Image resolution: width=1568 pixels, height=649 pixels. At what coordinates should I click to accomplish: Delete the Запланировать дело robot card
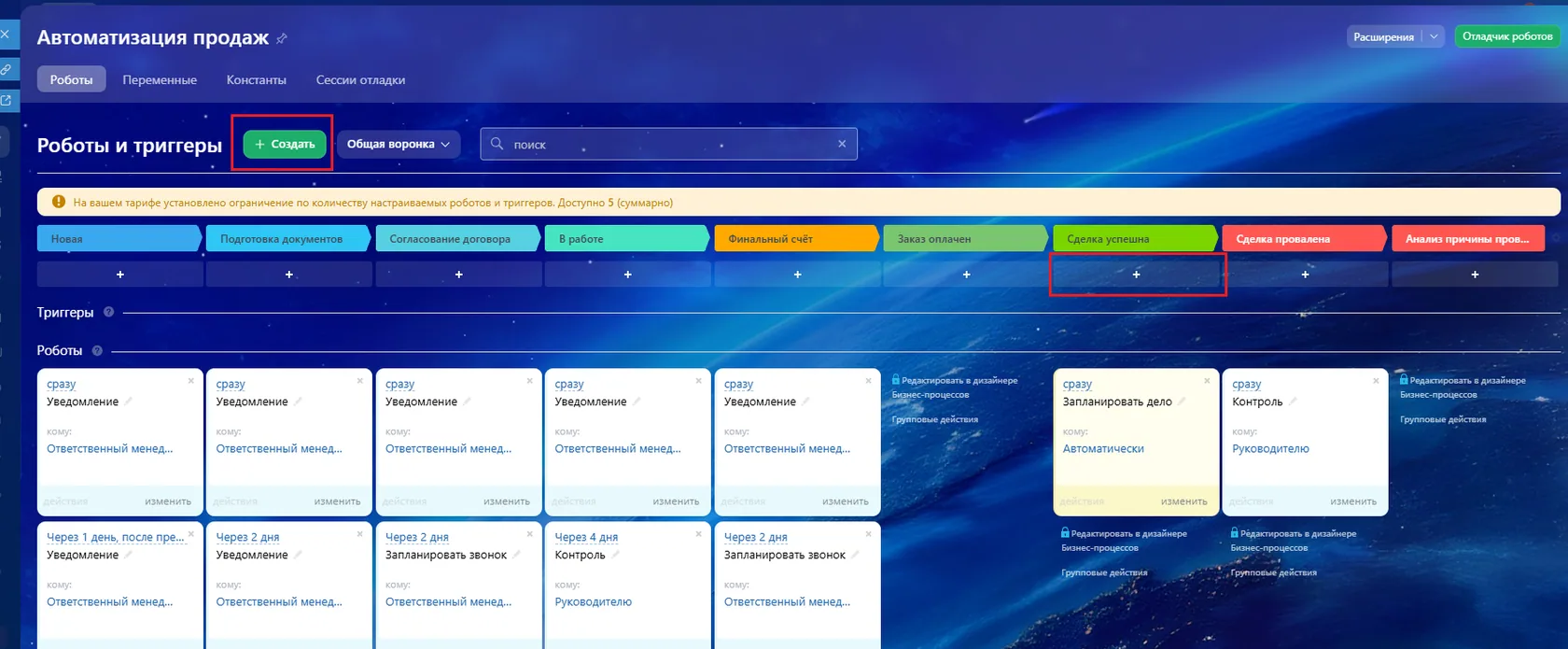point(1207,381)
